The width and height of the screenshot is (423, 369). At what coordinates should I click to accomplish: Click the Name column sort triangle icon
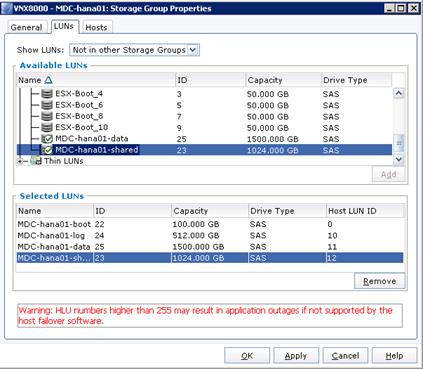click(x=48, y=80)
